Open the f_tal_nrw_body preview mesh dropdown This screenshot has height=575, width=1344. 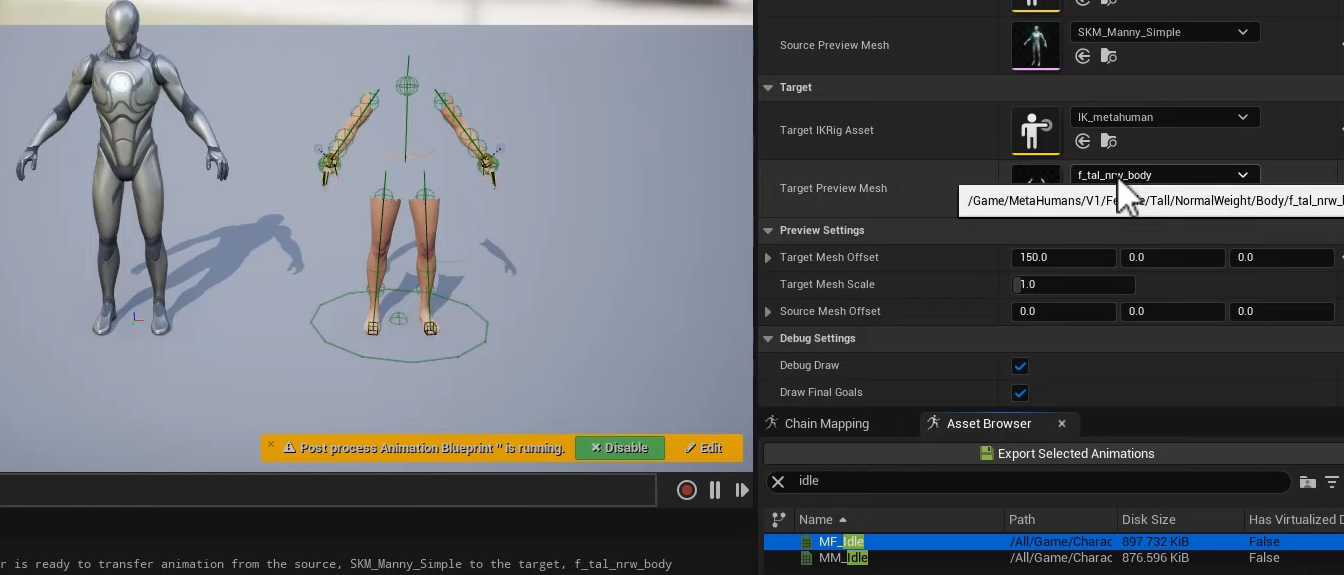tap(1164, 175)
